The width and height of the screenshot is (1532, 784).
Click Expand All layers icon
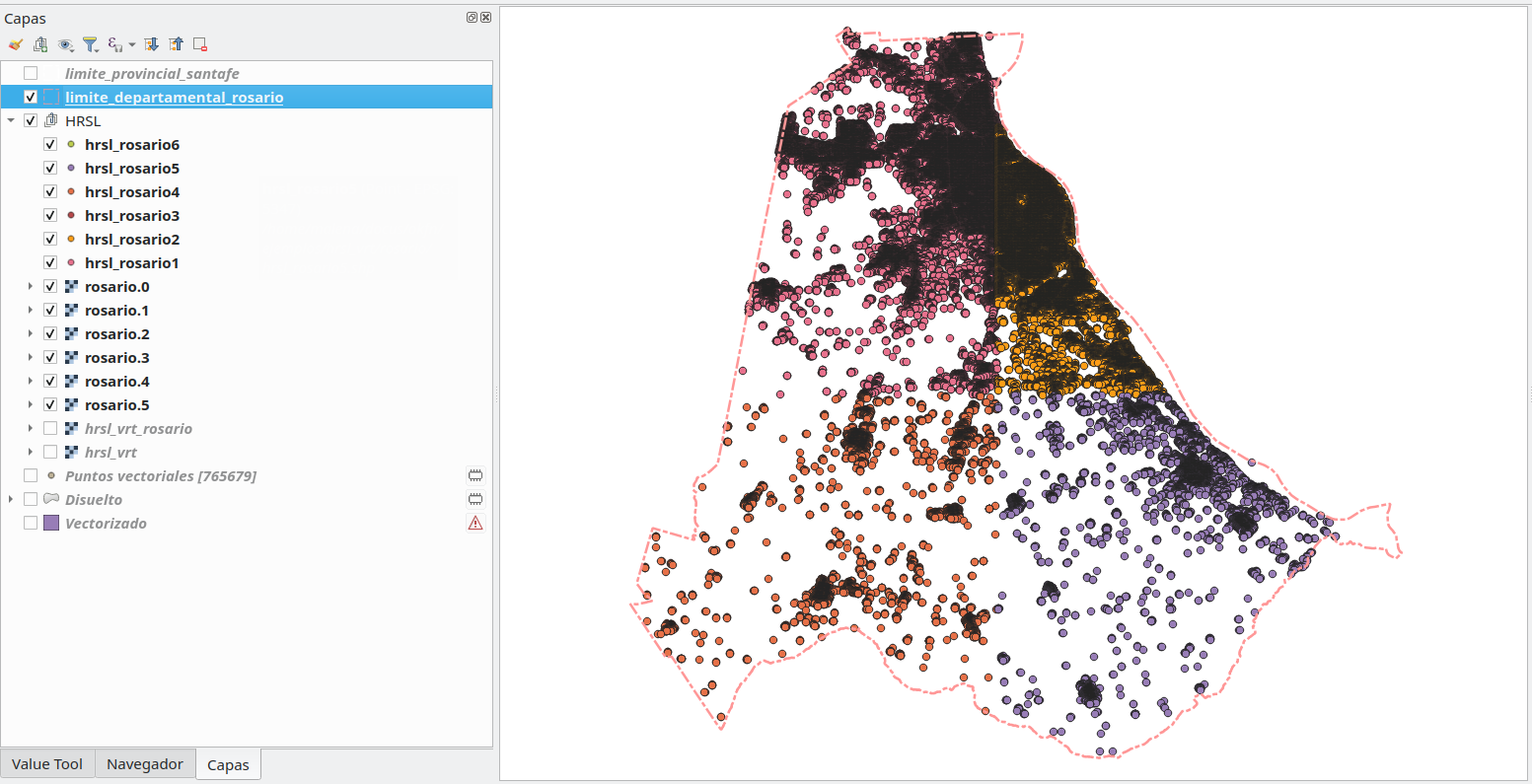(151, 44)
